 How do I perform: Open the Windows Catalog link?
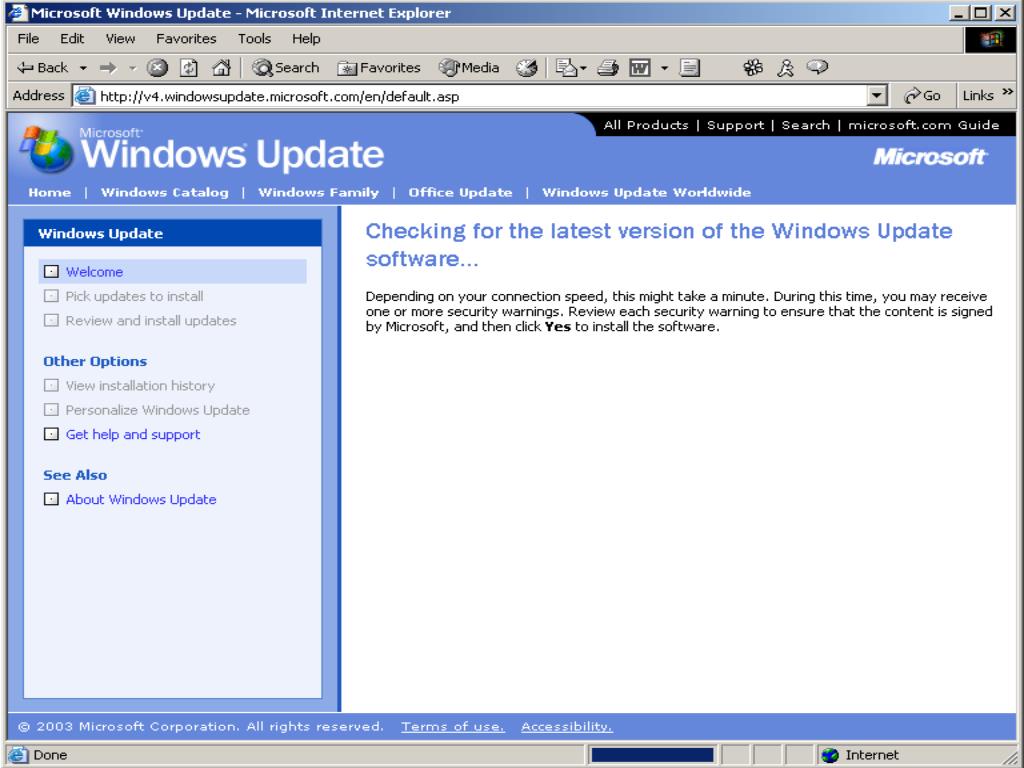(165, 192)
